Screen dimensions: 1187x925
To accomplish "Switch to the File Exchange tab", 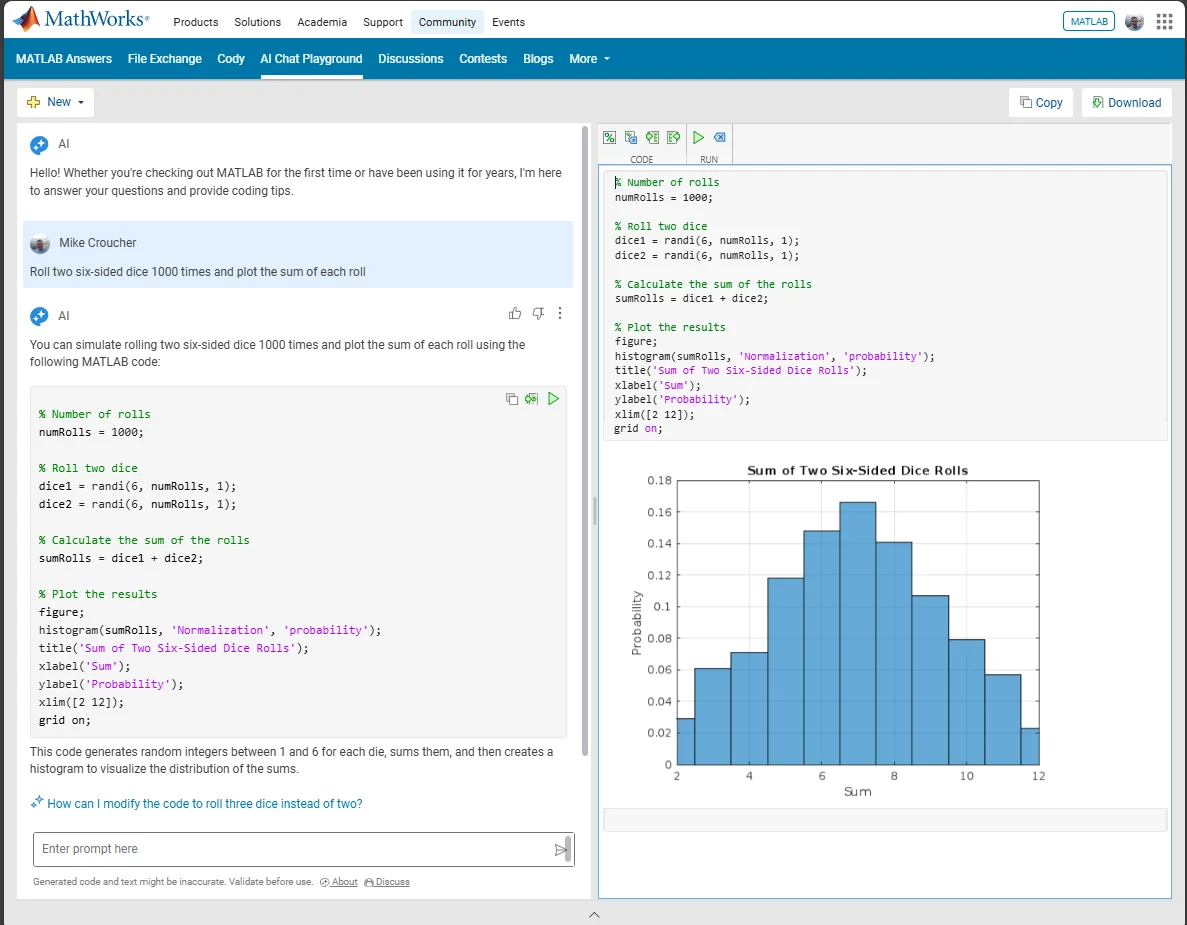I will 165,59.
